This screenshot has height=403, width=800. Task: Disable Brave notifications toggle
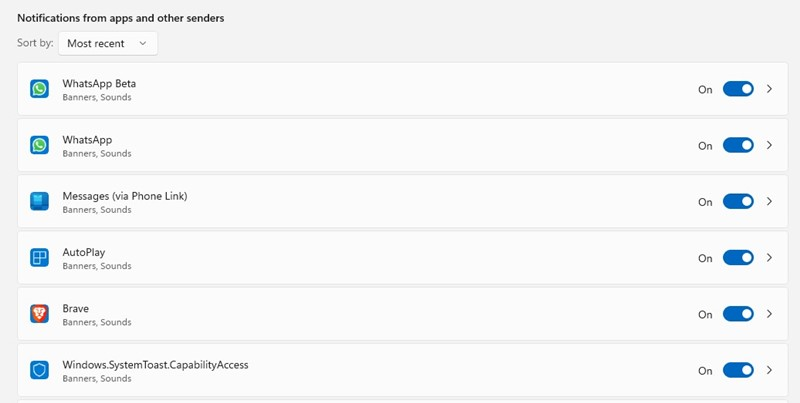(x=738, y=314)
